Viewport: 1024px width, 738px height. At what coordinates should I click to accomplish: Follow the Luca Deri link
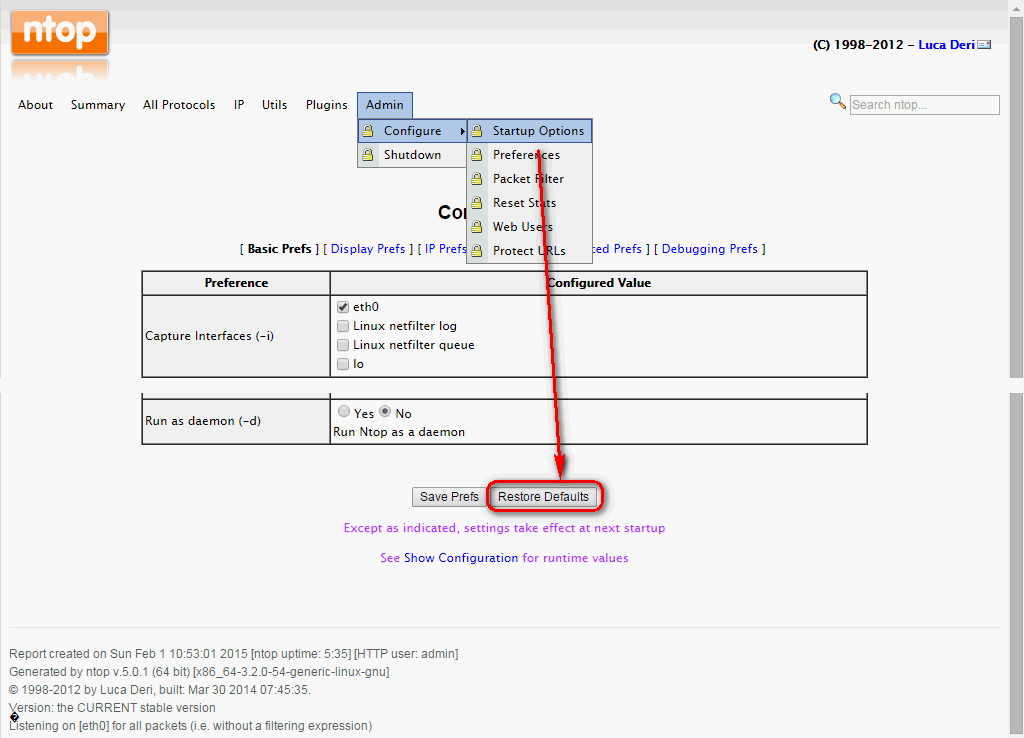(946, 45)
